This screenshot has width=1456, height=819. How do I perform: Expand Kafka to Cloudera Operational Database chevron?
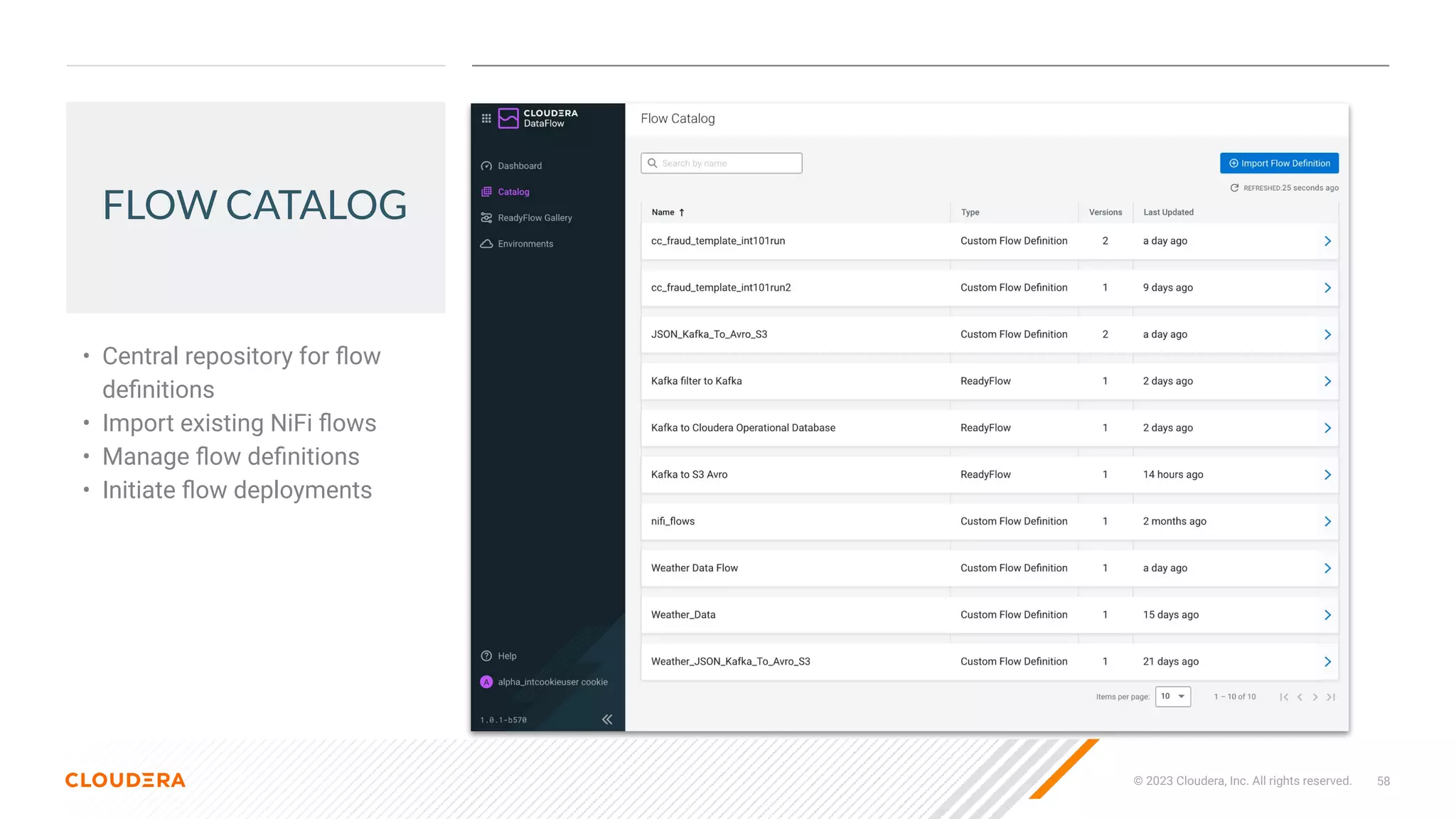coord(1327,428)
